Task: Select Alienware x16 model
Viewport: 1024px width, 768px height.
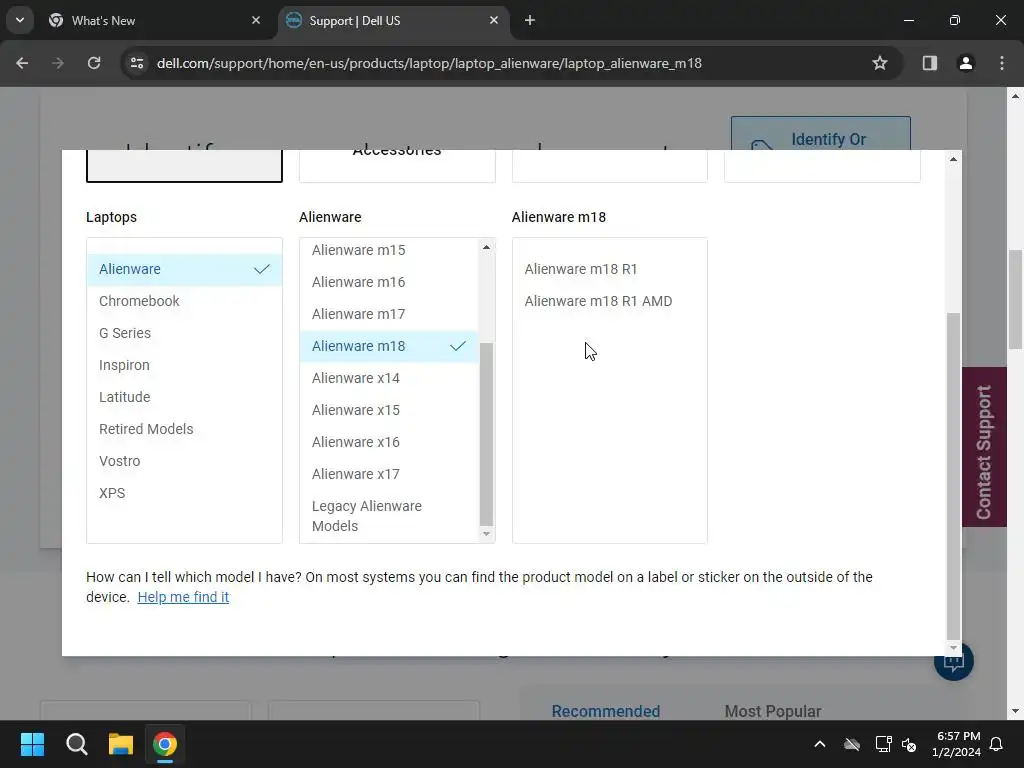Action: tap(389, 442)
